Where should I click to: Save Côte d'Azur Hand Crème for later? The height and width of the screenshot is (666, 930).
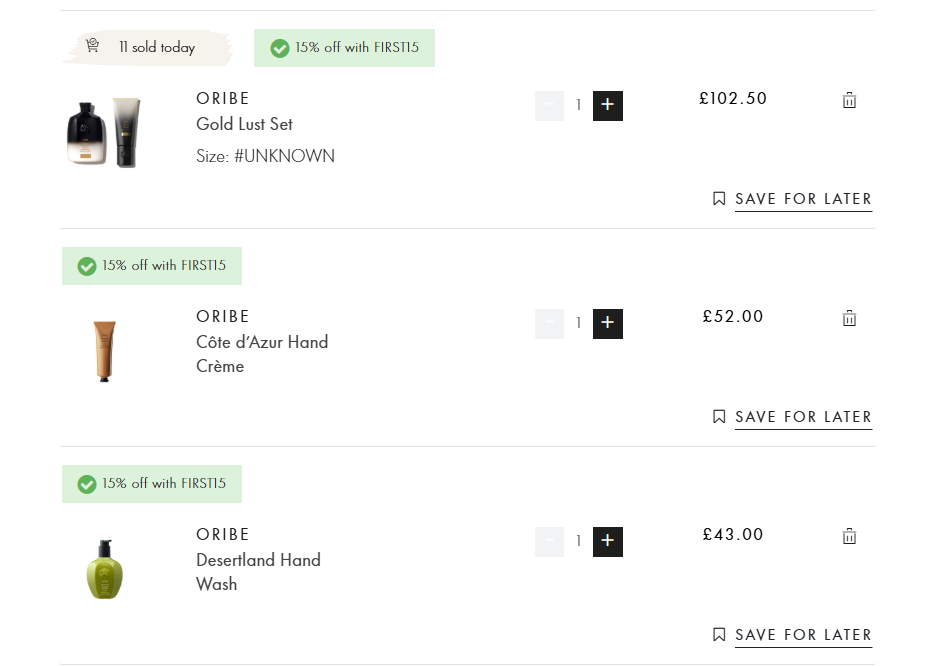[803, 417]
